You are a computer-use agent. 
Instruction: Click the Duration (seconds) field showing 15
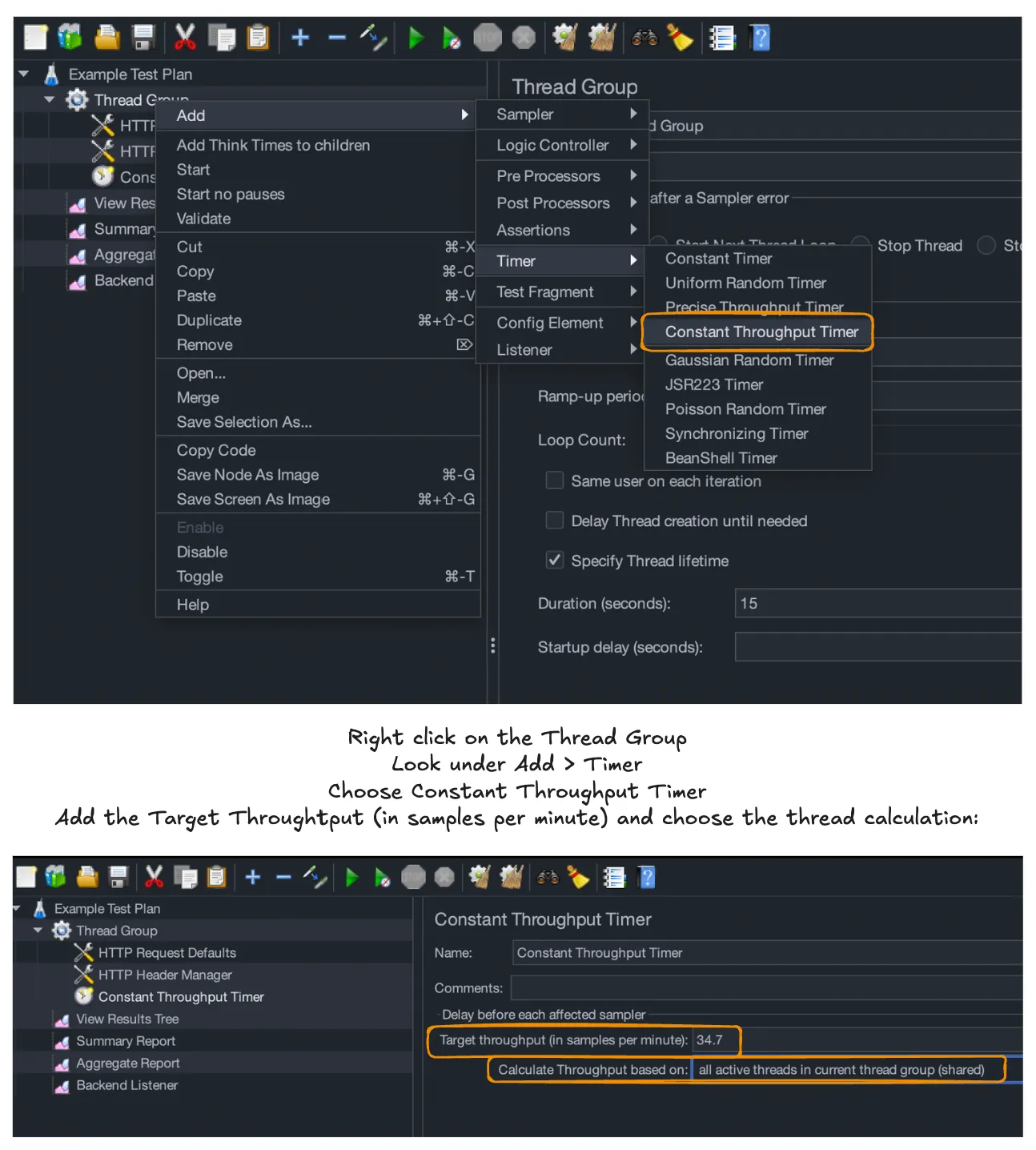click(x=878, y=603)
